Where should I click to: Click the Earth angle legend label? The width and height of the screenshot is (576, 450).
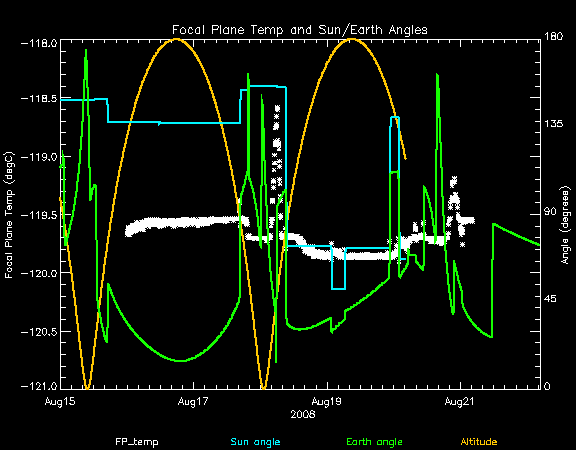[x=374, y=442]
